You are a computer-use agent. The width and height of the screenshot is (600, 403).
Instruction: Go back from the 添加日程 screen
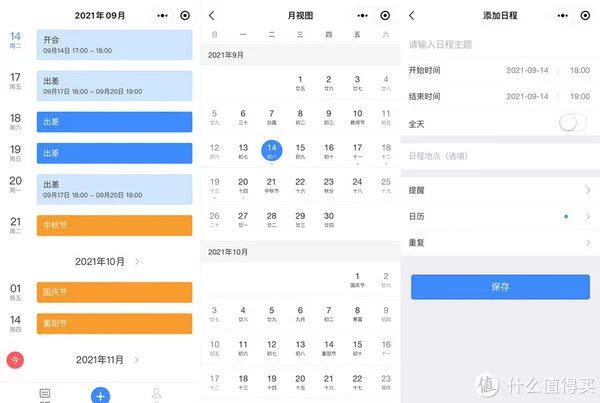412,15
